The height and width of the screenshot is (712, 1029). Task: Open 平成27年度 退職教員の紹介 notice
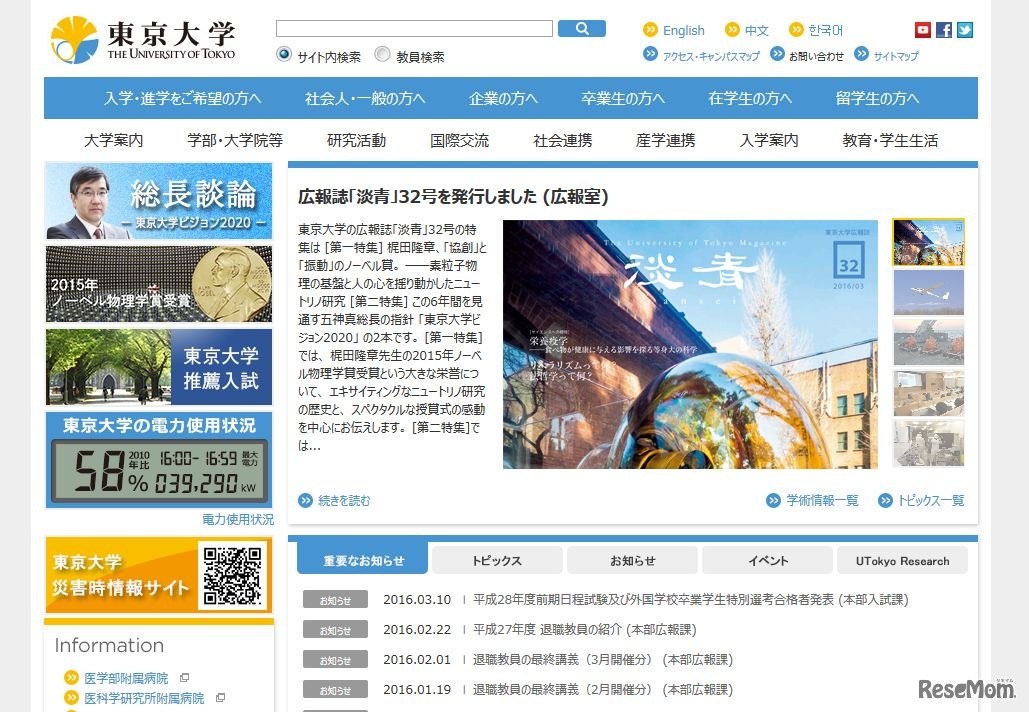click(x=584, y=630)
